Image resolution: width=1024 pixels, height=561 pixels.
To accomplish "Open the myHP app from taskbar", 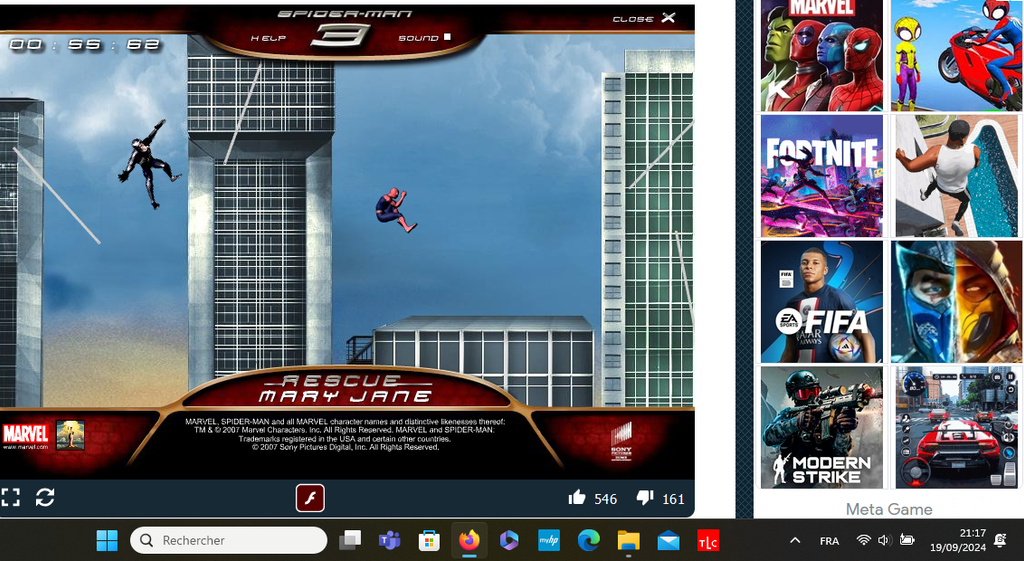I will [x=549, y=540].
